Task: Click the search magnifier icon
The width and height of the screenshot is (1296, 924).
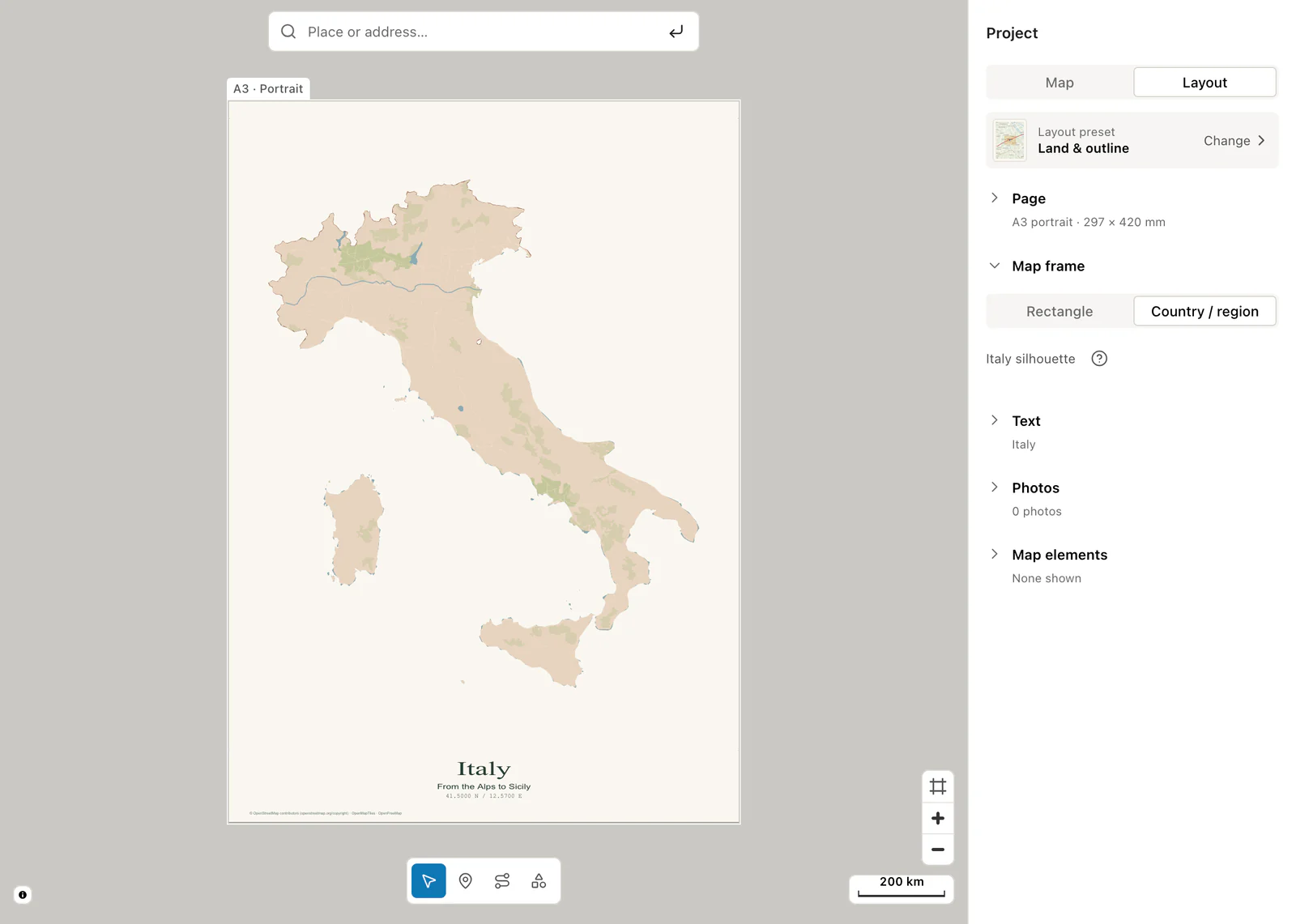Action: click(288, 32)
